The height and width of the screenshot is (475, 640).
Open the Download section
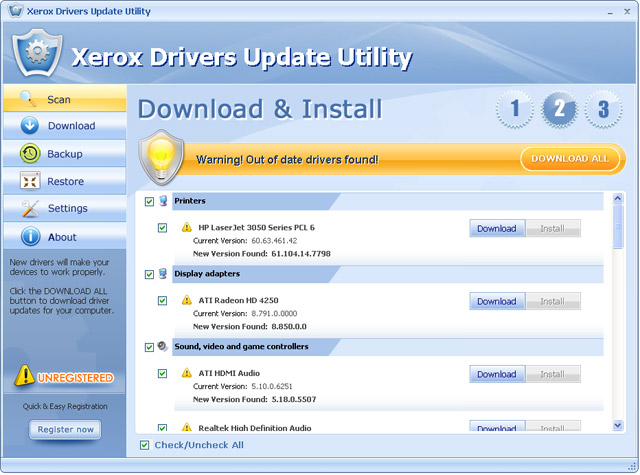click(x=65, y=126)
